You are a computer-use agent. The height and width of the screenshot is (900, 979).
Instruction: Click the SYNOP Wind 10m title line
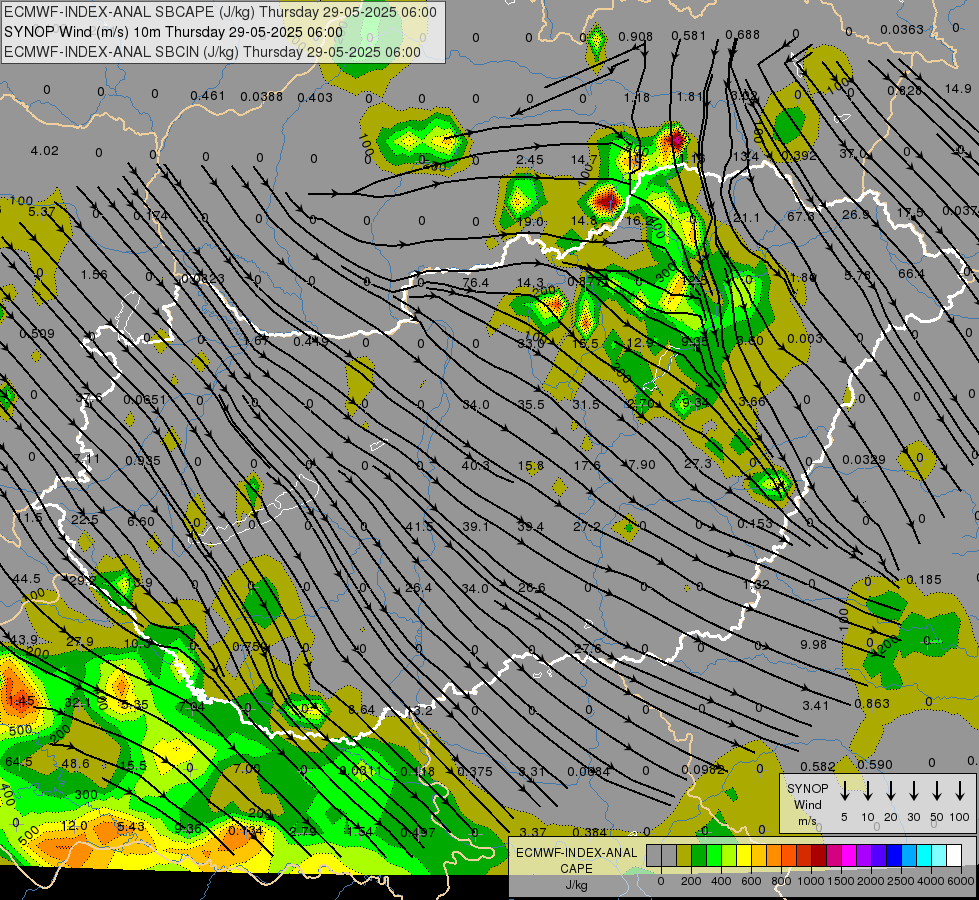tap(174, 32)
